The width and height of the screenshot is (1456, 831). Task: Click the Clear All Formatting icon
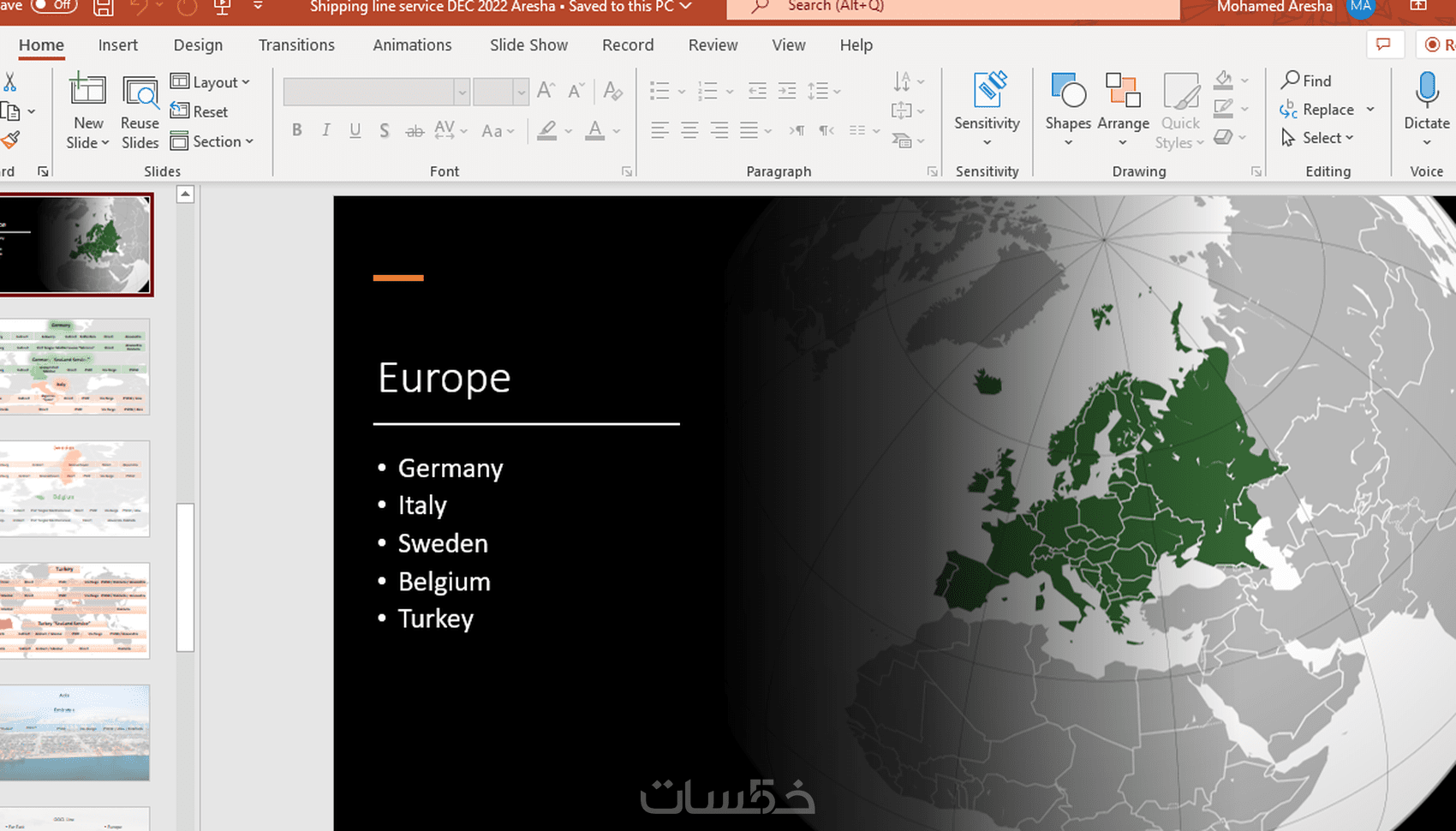pyautogui.click(x=612, y=90)
